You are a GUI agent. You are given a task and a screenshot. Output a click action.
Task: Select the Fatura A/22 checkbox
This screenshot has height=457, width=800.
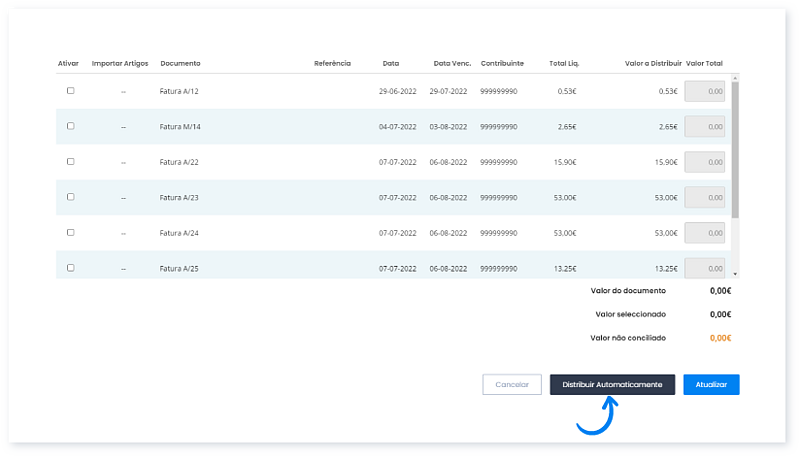70,161
